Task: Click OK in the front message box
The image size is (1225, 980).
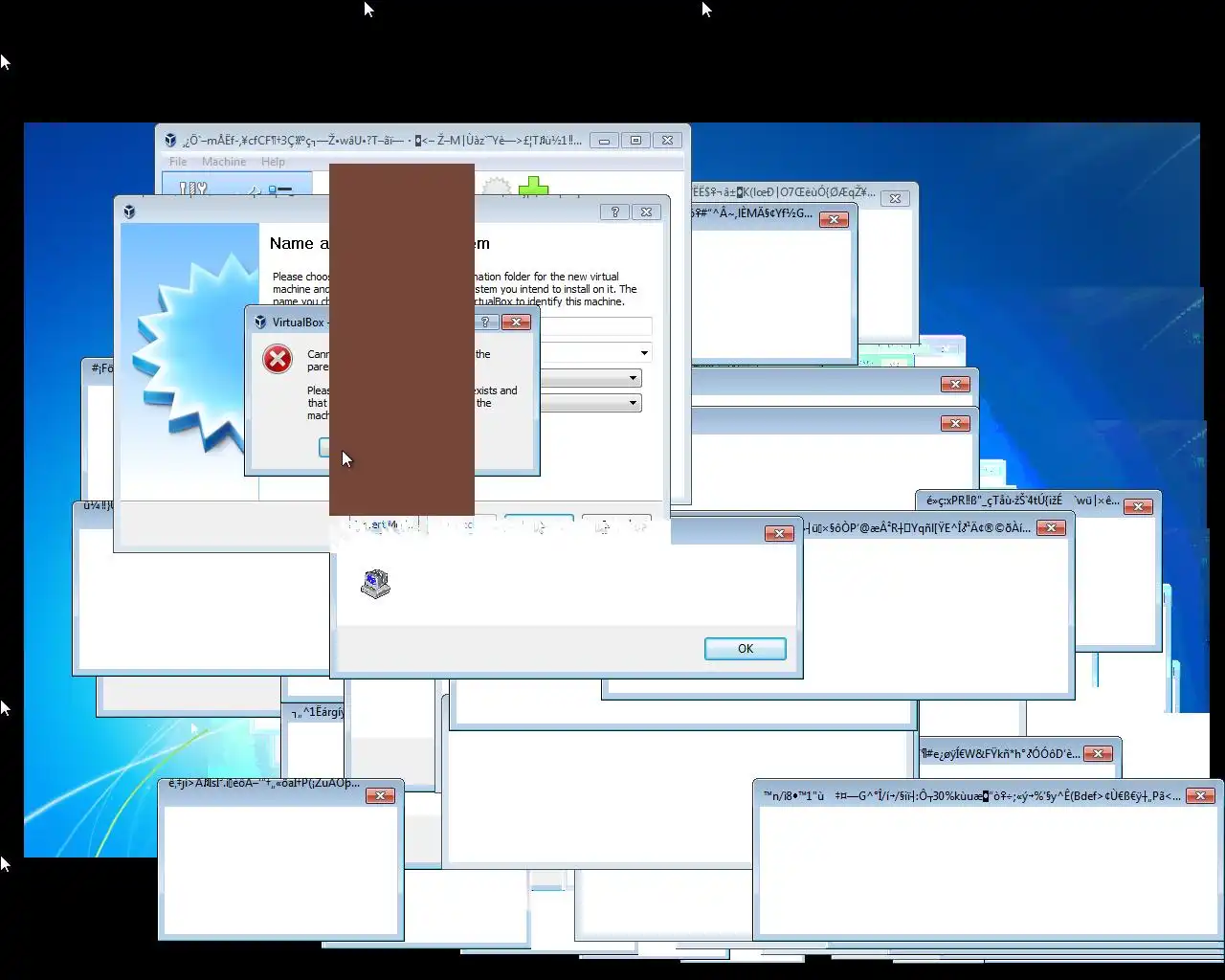Action: (x=746, y=649)
